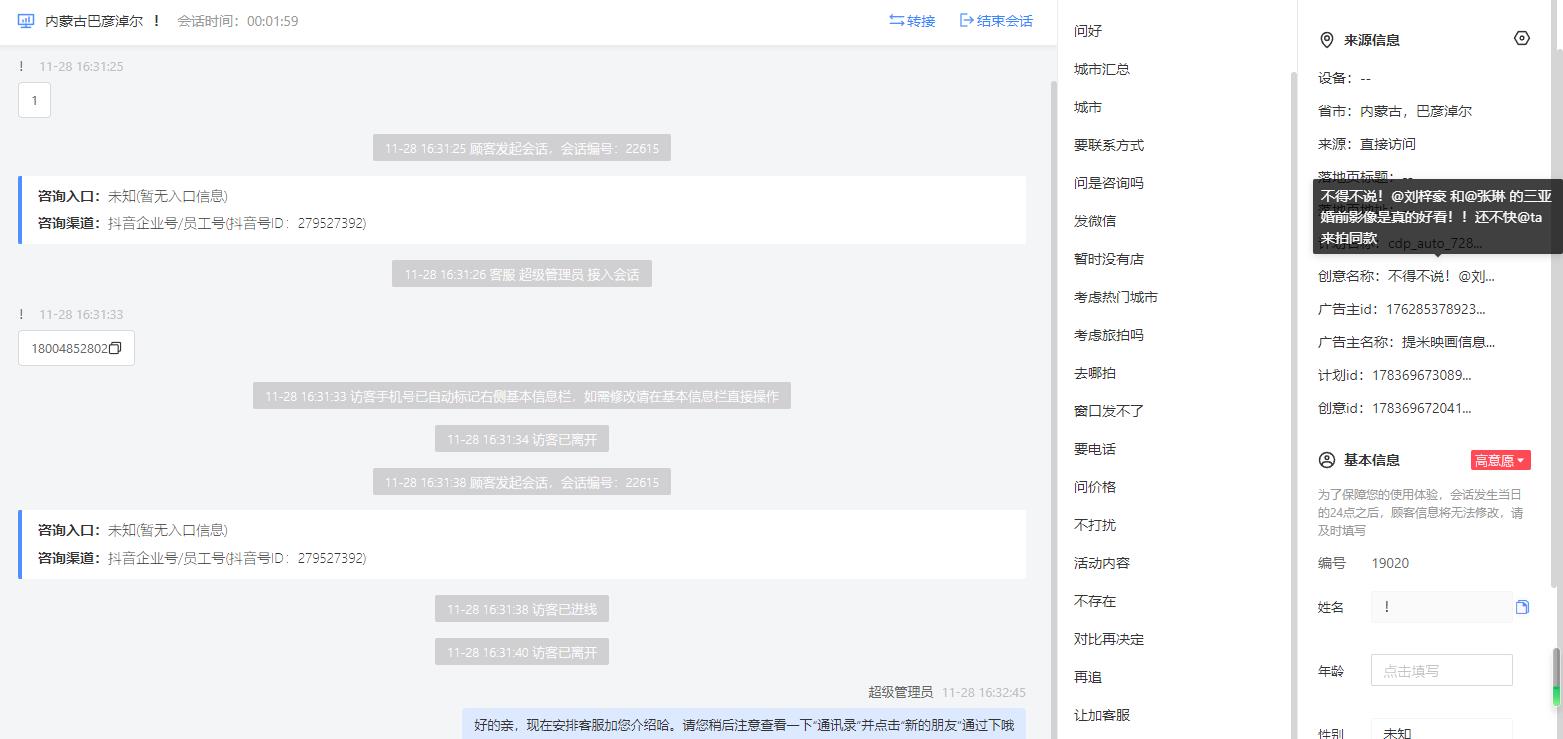The width and height of the screenshot is (1563, 739).
Task: Select quick reply 城市
Action: (x=1088, y=107)
